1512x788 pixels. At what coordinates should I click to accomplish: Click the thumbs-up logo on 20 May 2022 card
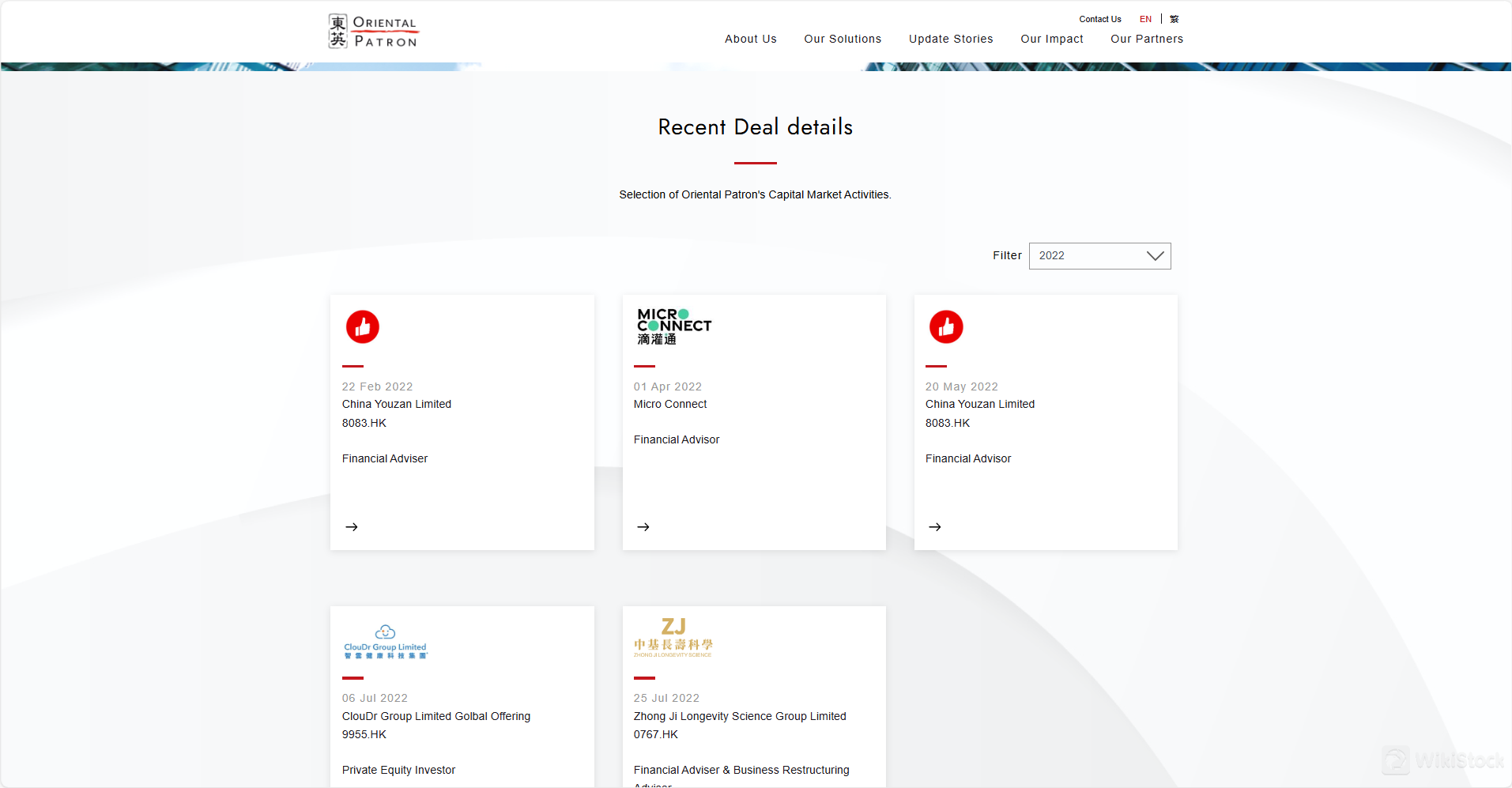946,326
